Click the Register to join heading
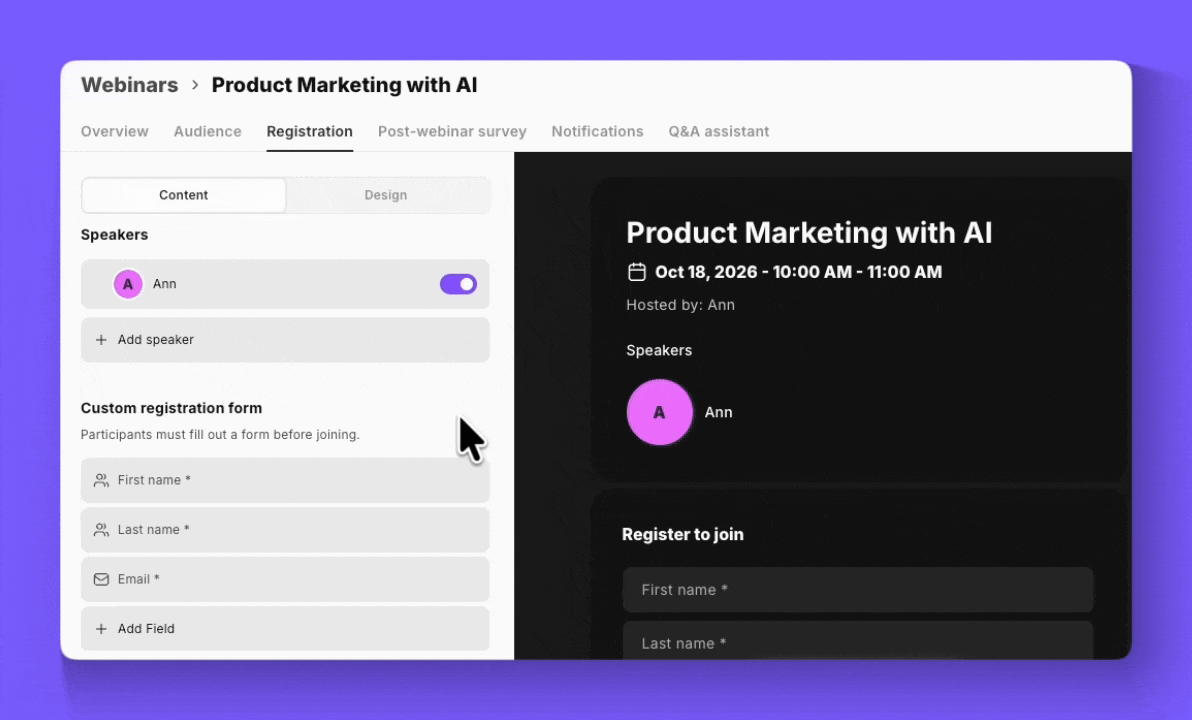Screen dimensions: 1192x720 tap(683, 534)
